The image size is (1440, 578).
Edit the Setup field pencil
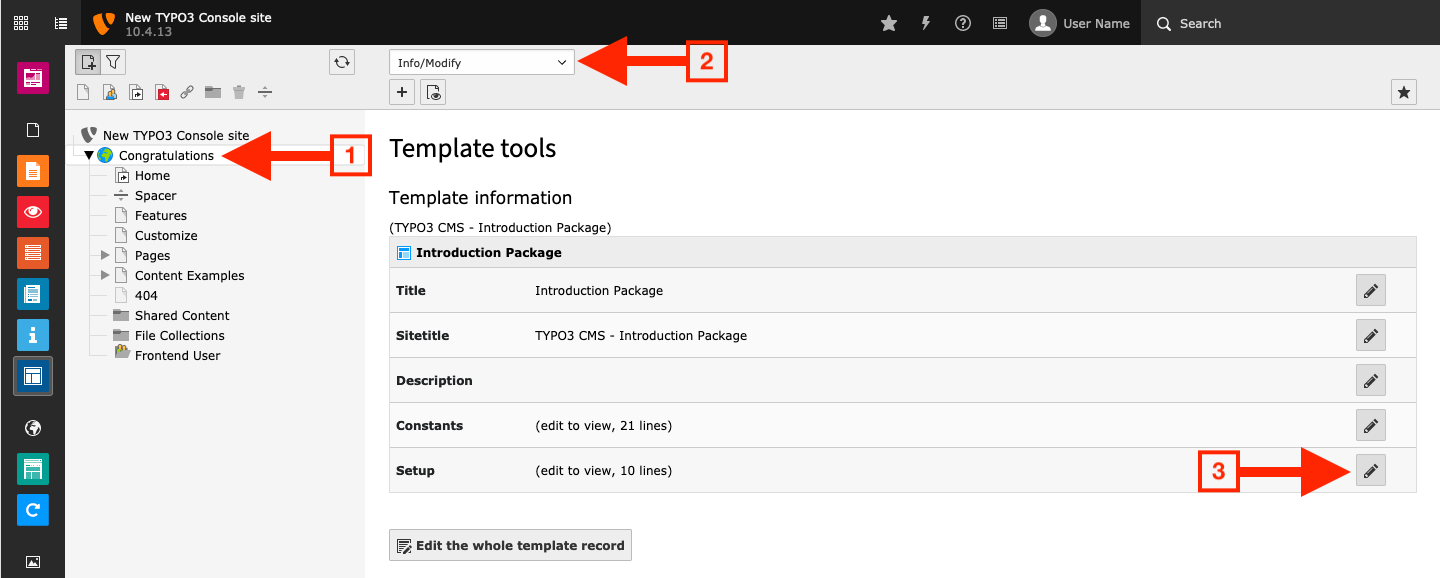(1371, 470)
